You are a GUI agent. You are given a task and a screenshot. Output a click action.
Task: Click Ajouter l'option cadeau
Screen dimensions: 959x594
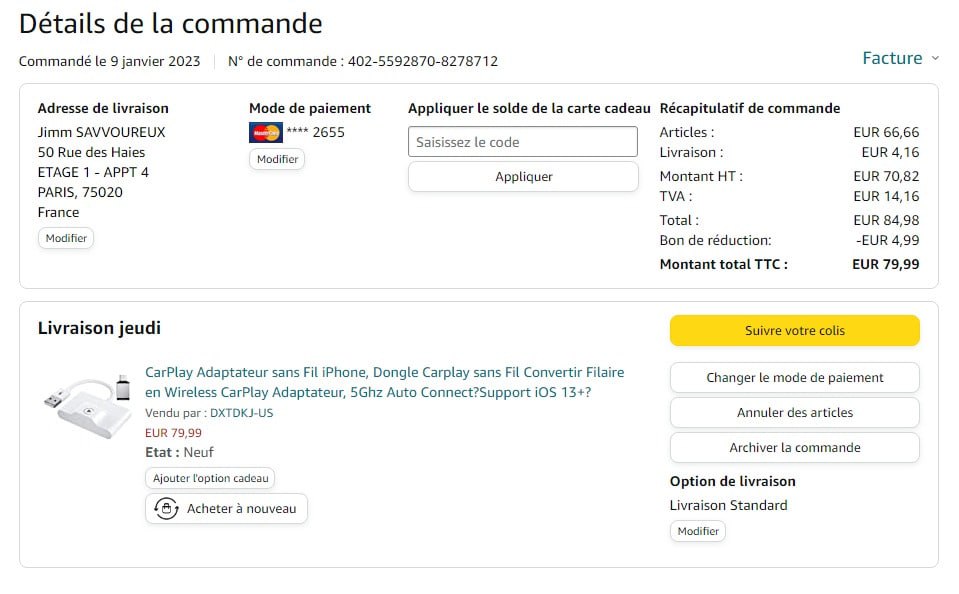point(210,478)
